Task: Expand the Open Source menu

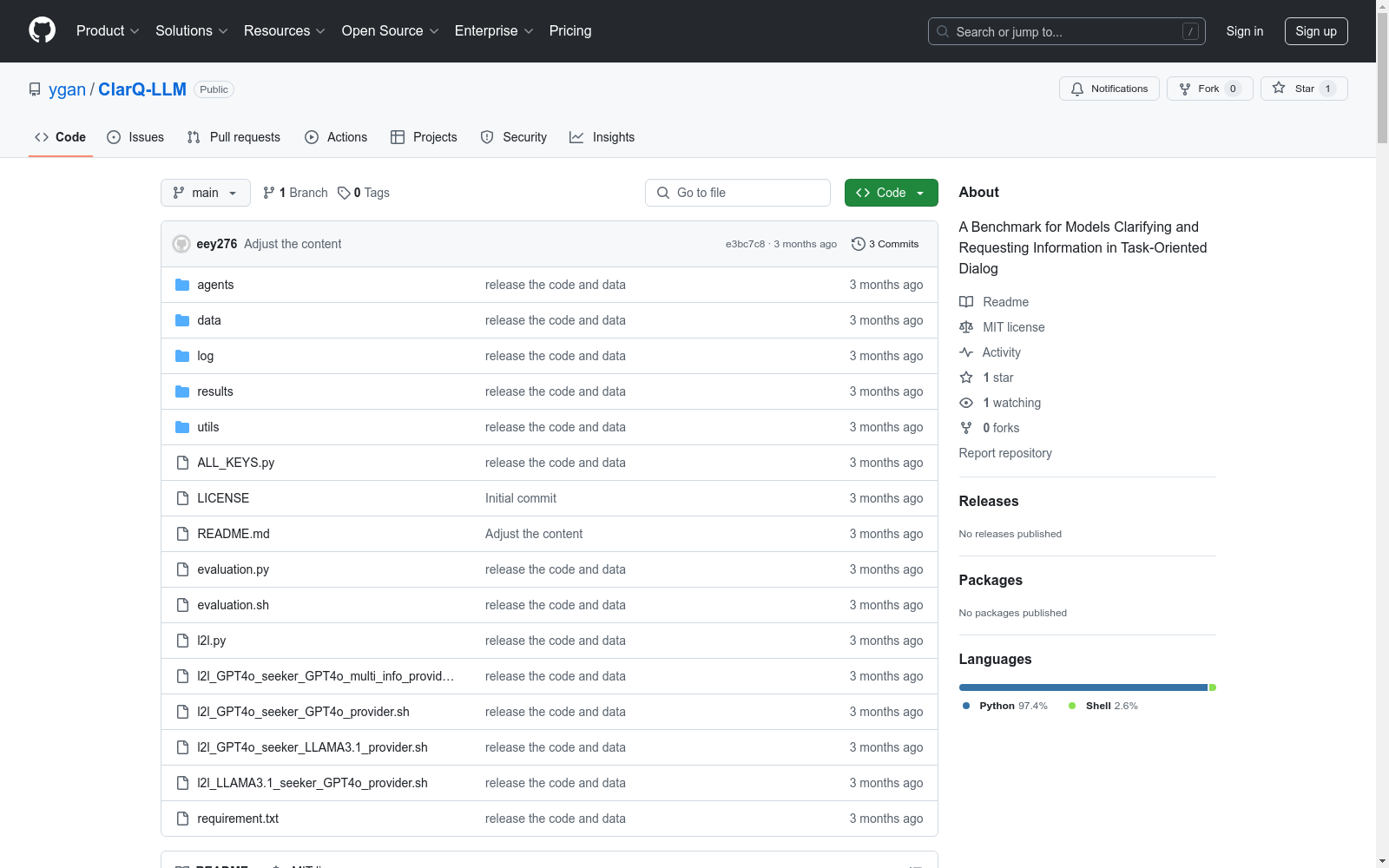Action: 390,30
